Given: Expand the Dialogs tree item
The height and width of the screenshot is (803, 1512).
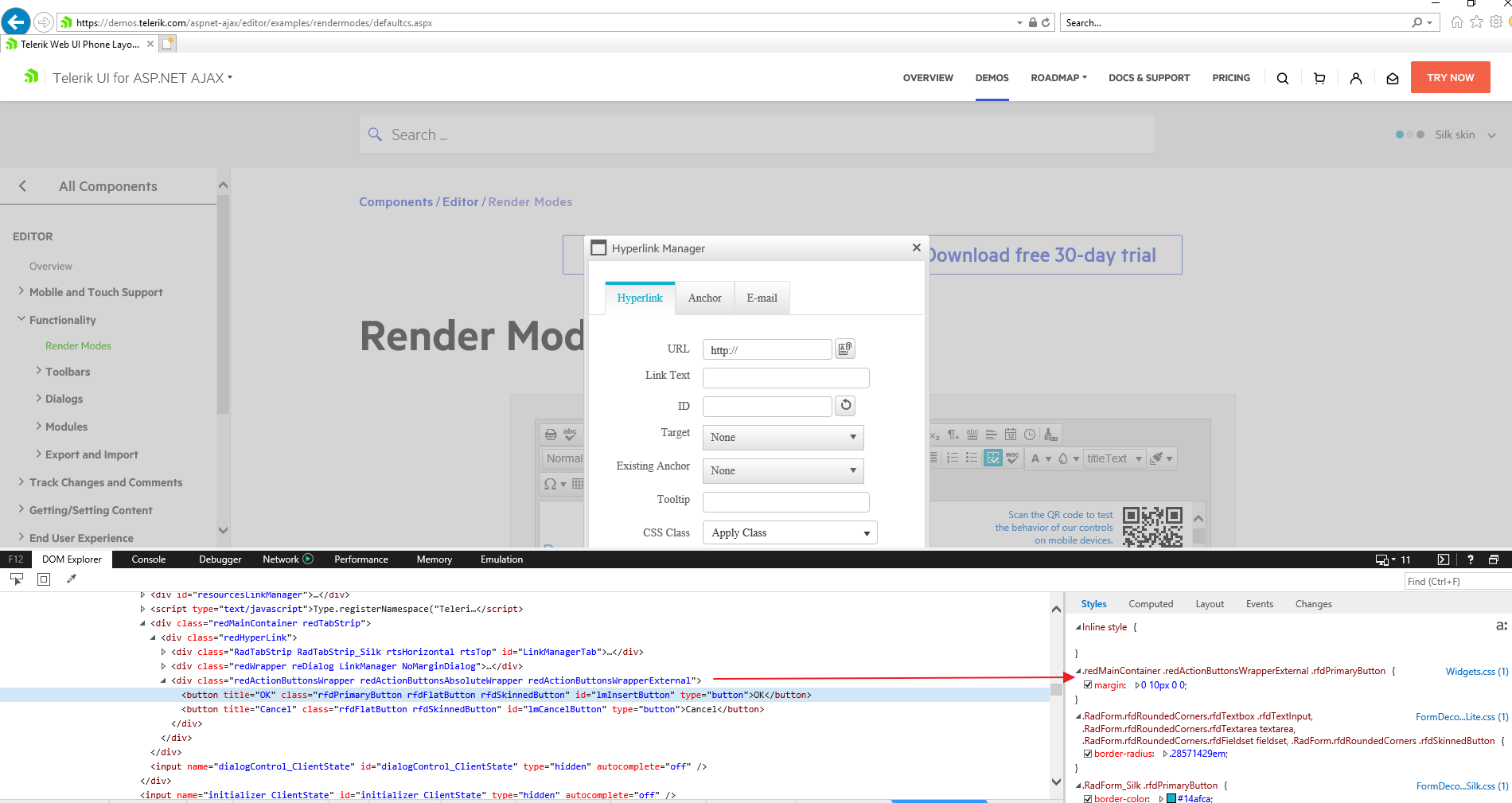Looking at the screenshot, I should (x=38, y=398).
